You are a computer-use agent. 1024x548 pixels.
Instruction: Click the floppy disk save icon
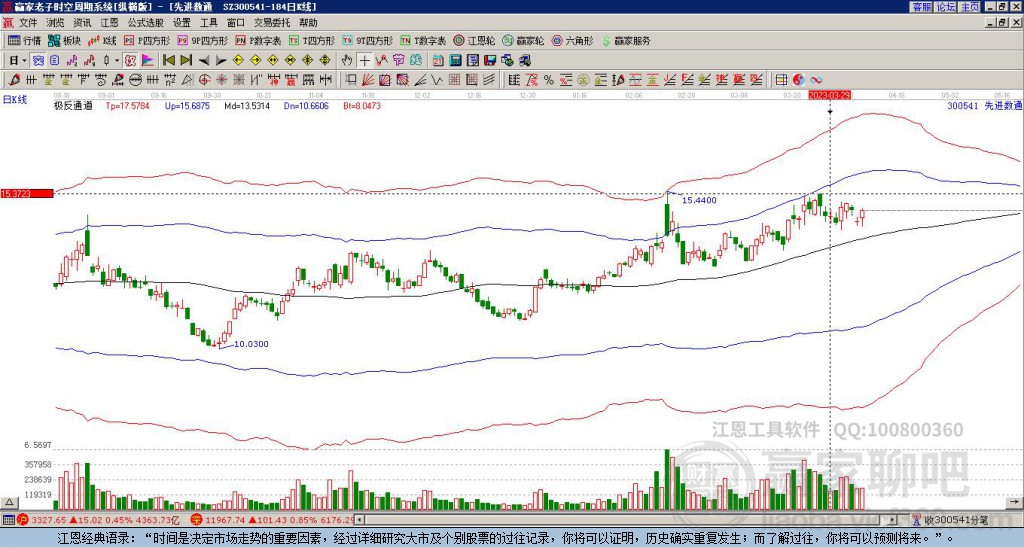coord(491,61)
